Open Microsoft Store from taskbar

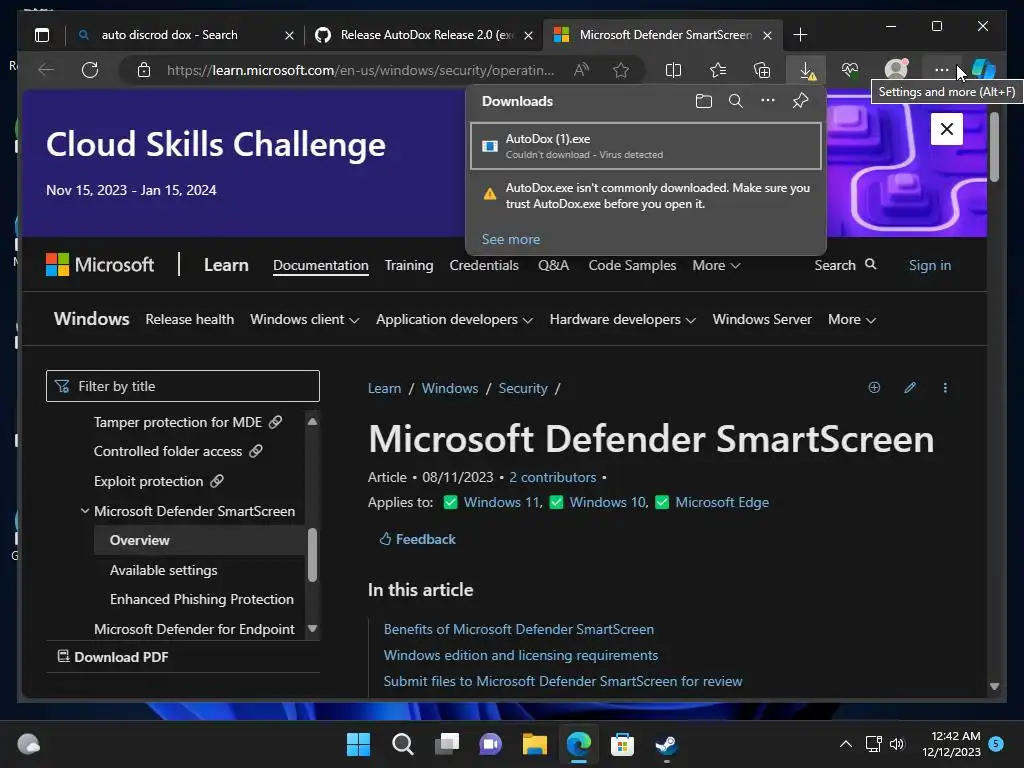[622, 744]
